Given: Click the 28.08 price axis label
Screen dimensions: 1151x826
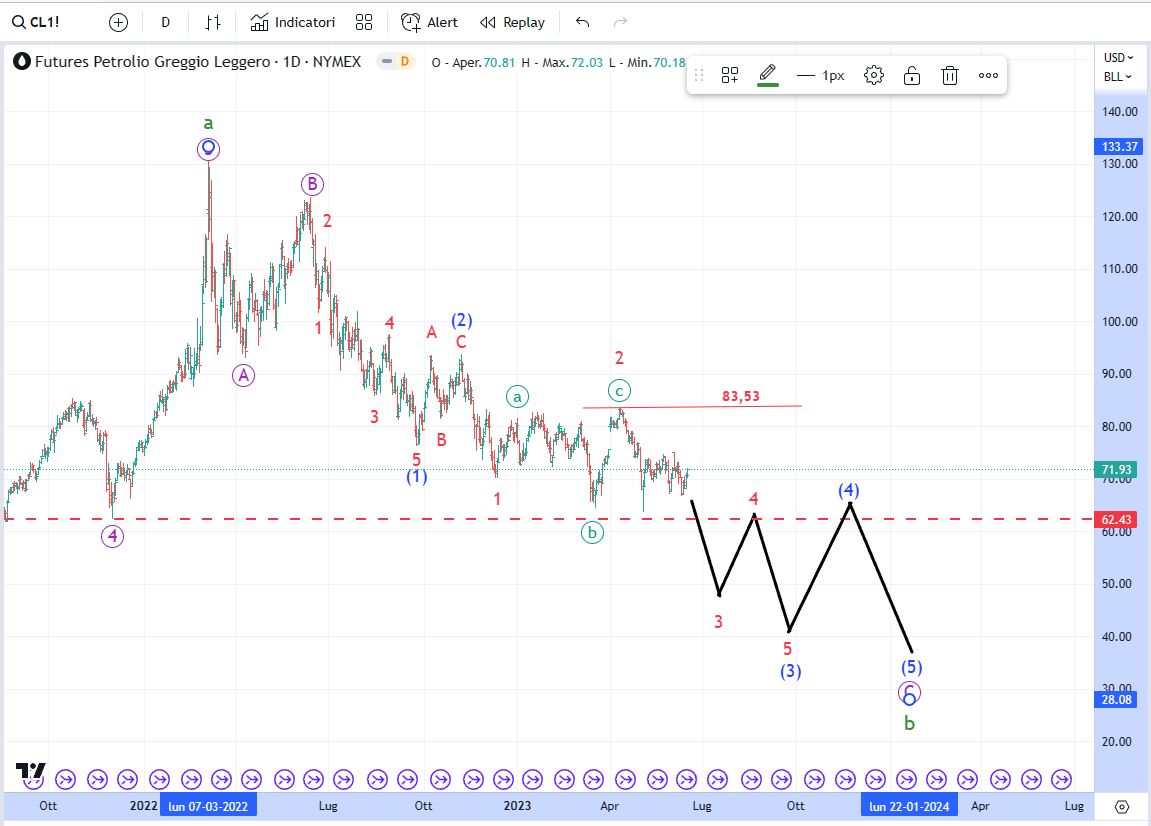Looking at the screenshot, I should pyautogui.click(x=1116, y=700).
